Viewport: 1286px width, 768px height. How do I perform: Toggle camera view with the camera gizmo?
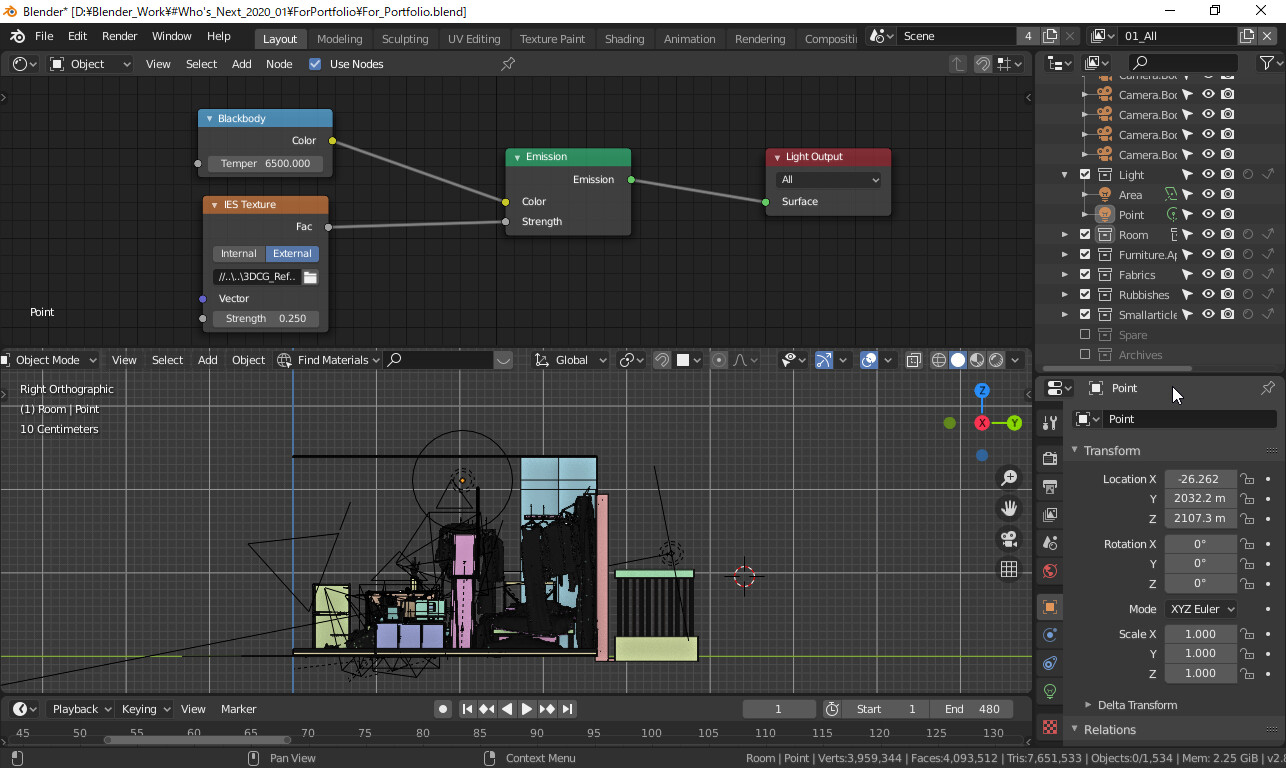[x=1009, y=539]
